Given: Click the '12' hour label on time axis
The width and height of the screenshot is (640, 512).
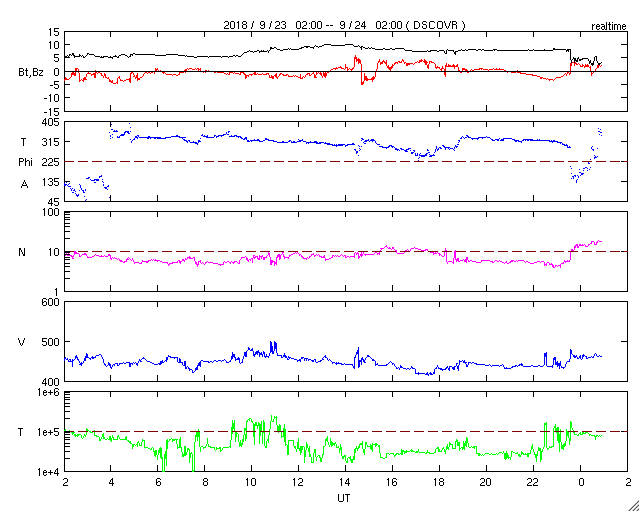Looking at the screenshot, I should tap(298, 481).
